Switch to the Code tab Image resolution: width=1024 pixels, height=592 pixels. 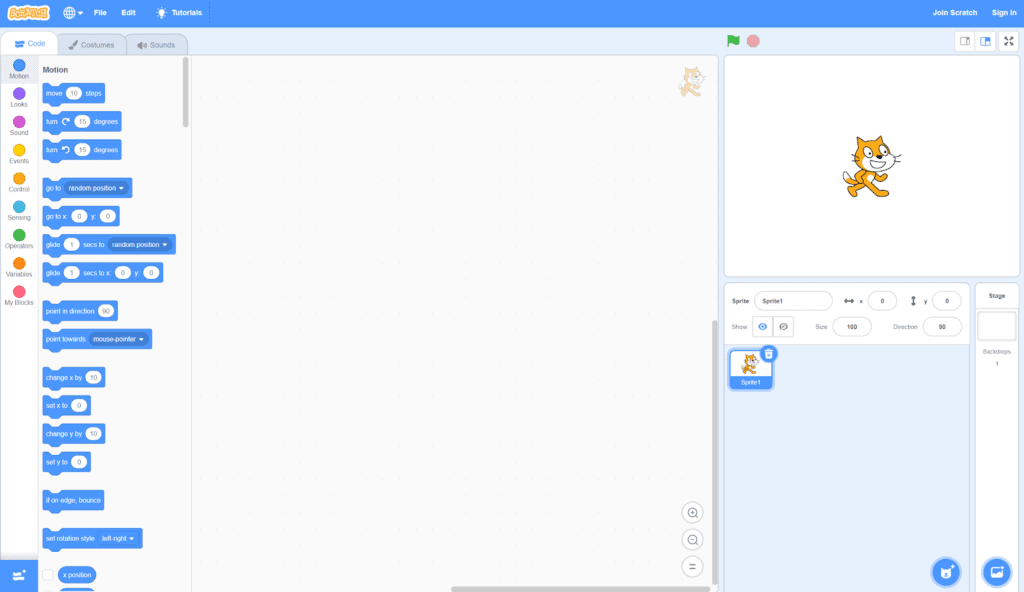tap(29, 44)
